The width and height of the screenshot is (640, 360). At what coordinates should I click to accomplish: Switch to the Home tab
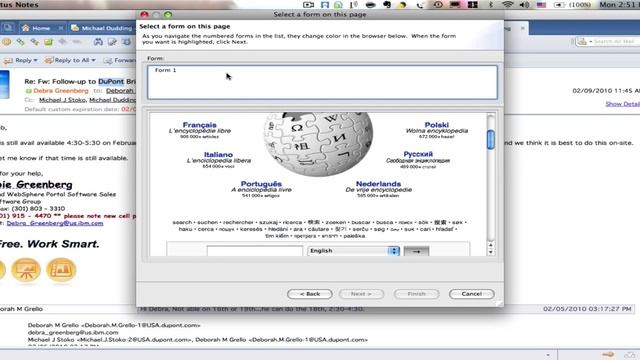[41, 28]
